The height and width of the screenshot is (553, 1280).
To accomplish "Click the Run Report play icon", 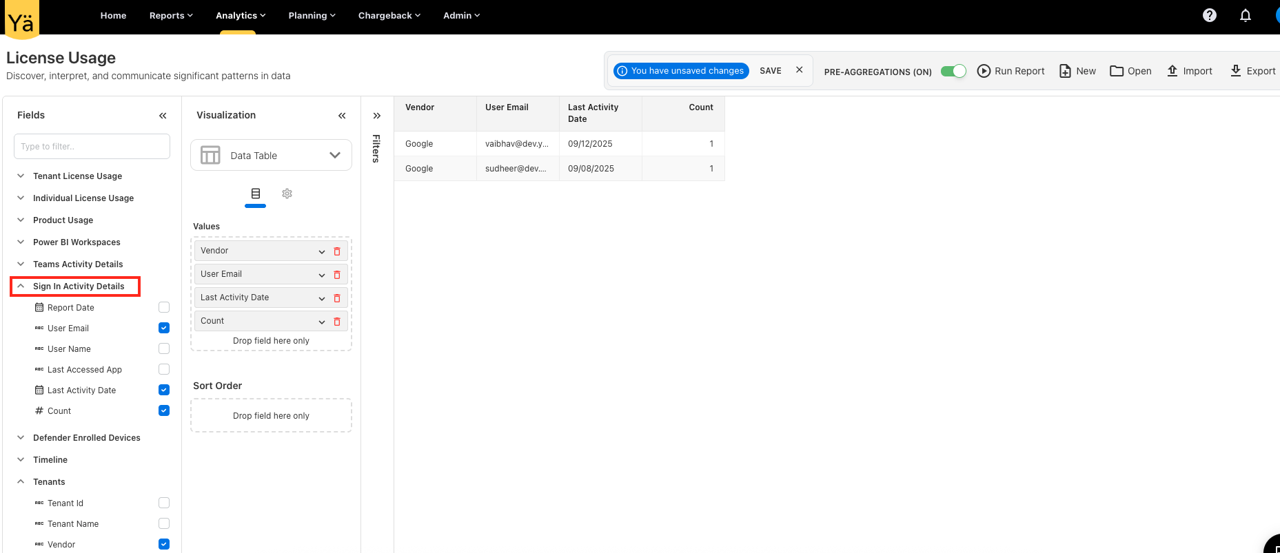I will click(984, 71).
